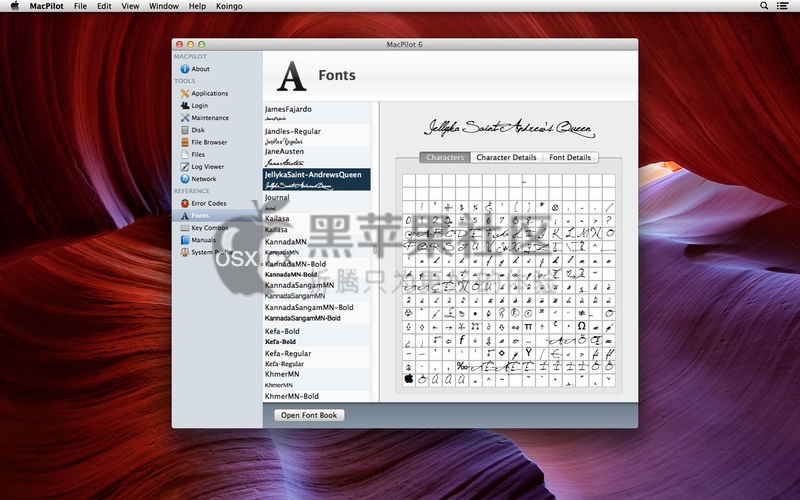800x500 pixels.
Task: Select the Kefa-Regular font row
Action: pos(316,358)
